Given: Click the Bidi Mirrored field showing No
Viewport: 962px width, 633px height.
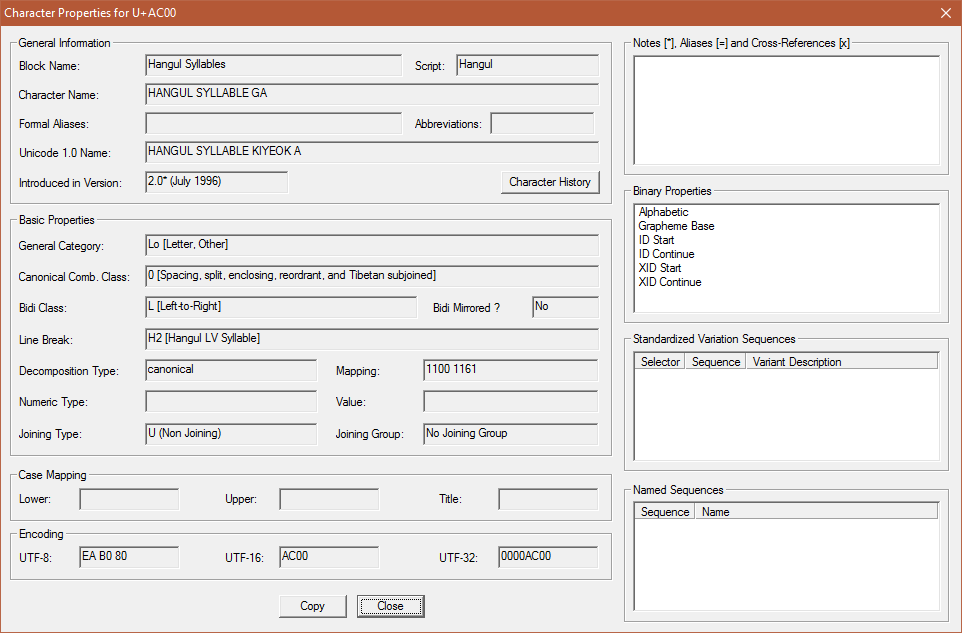Looking at the screenshot, I should pos(566,307).
